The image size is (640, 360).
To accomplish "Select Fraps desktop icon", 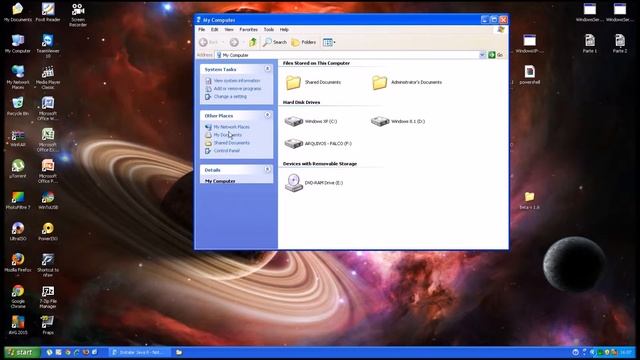I will point(48,325).
